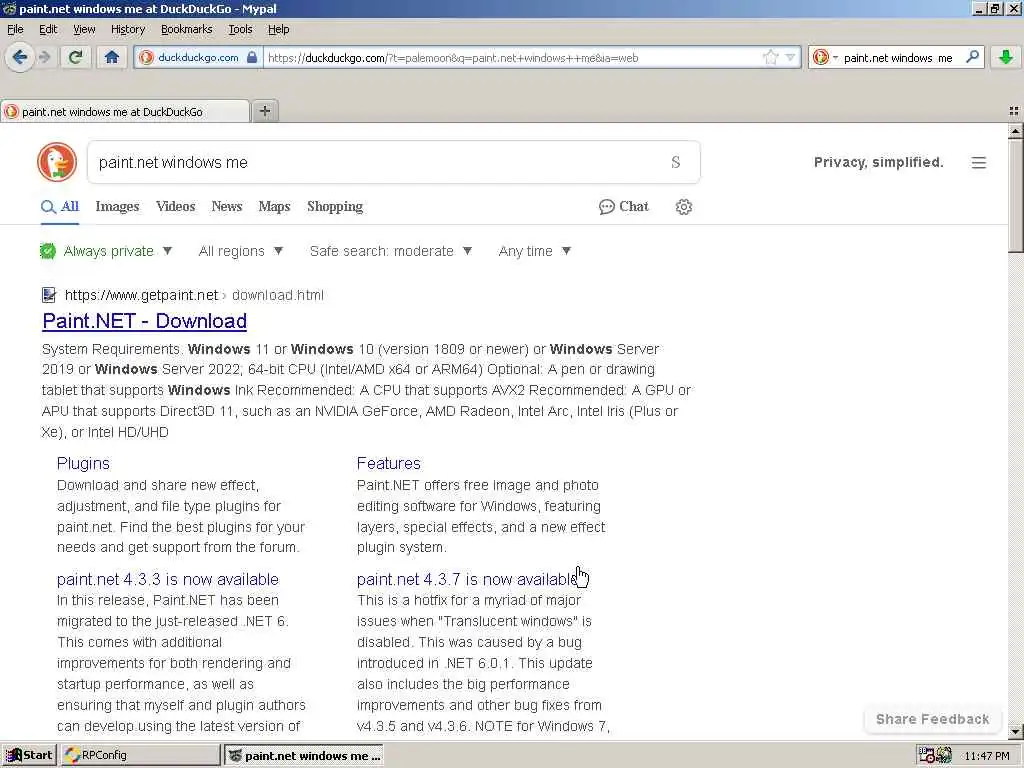Expand the All regions dropdown
Screen dimensions: 1024x768
pyautogui.click(x=240, y=251)
